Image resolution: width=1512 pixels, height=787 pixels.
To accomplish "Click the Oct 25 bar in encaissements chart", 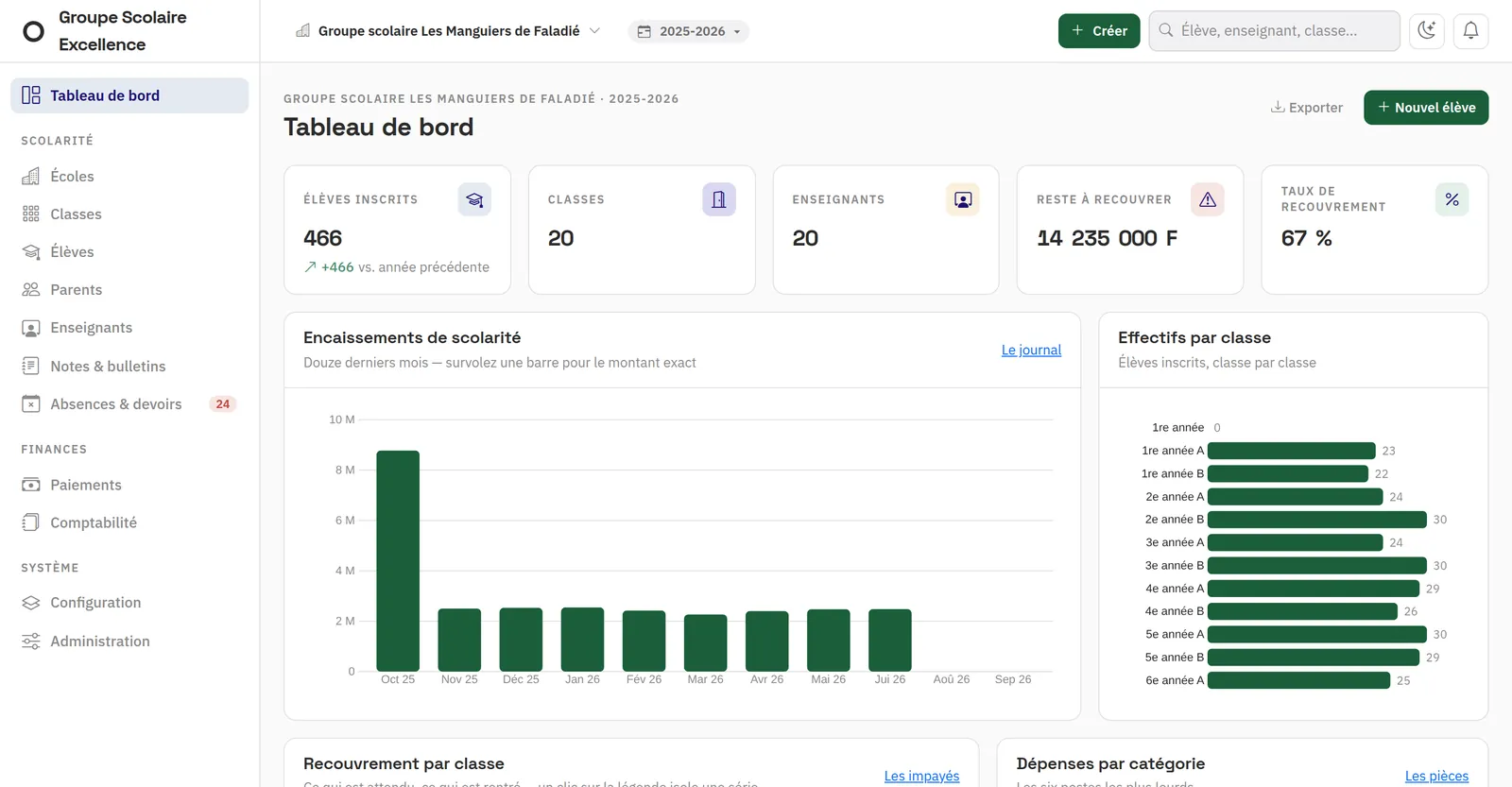I will click(398, 561).
